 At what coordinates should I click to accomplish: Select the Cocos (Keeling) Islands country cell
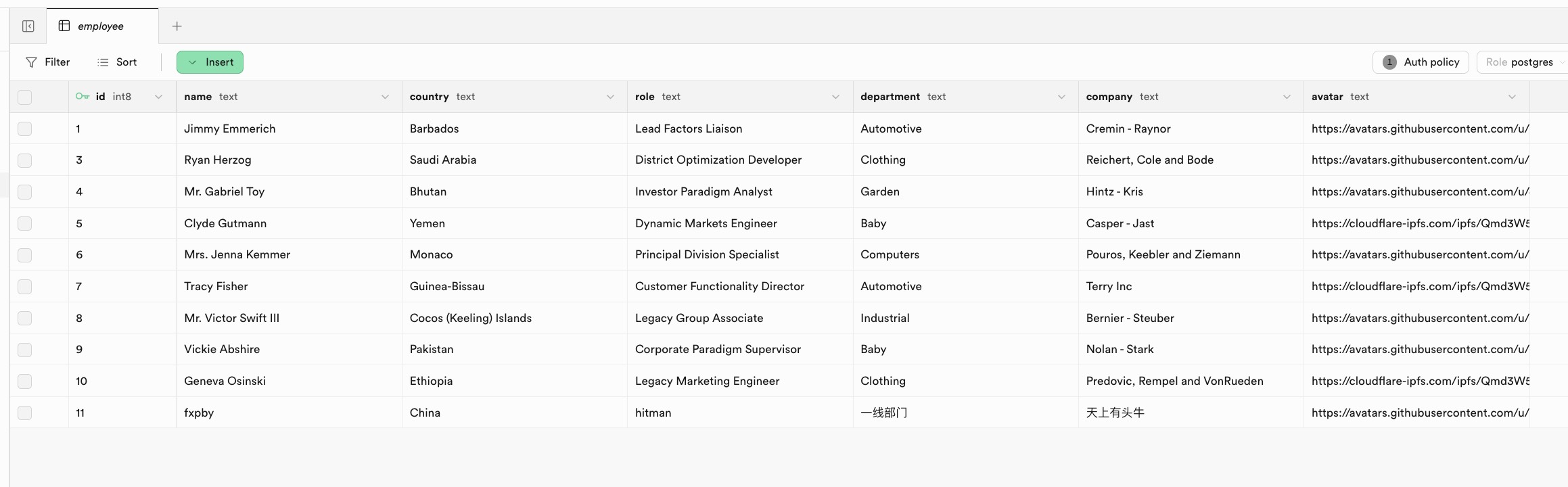click(471, 318)
